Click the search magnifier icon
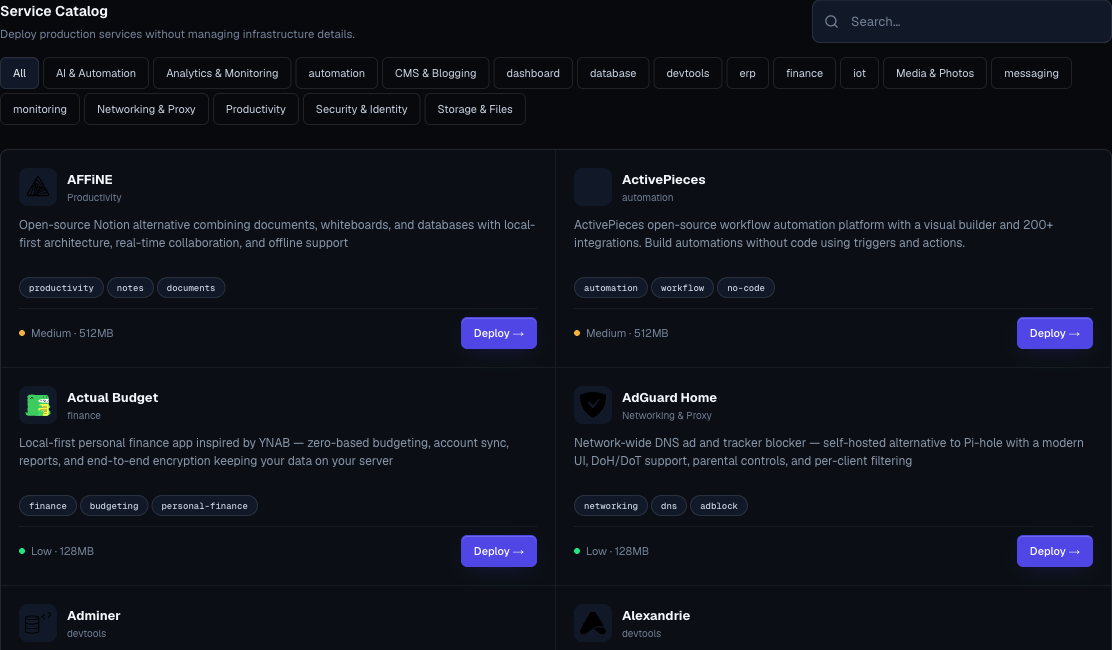The height and width of the screenshot is (650, 1112). [x=831, y=22]
